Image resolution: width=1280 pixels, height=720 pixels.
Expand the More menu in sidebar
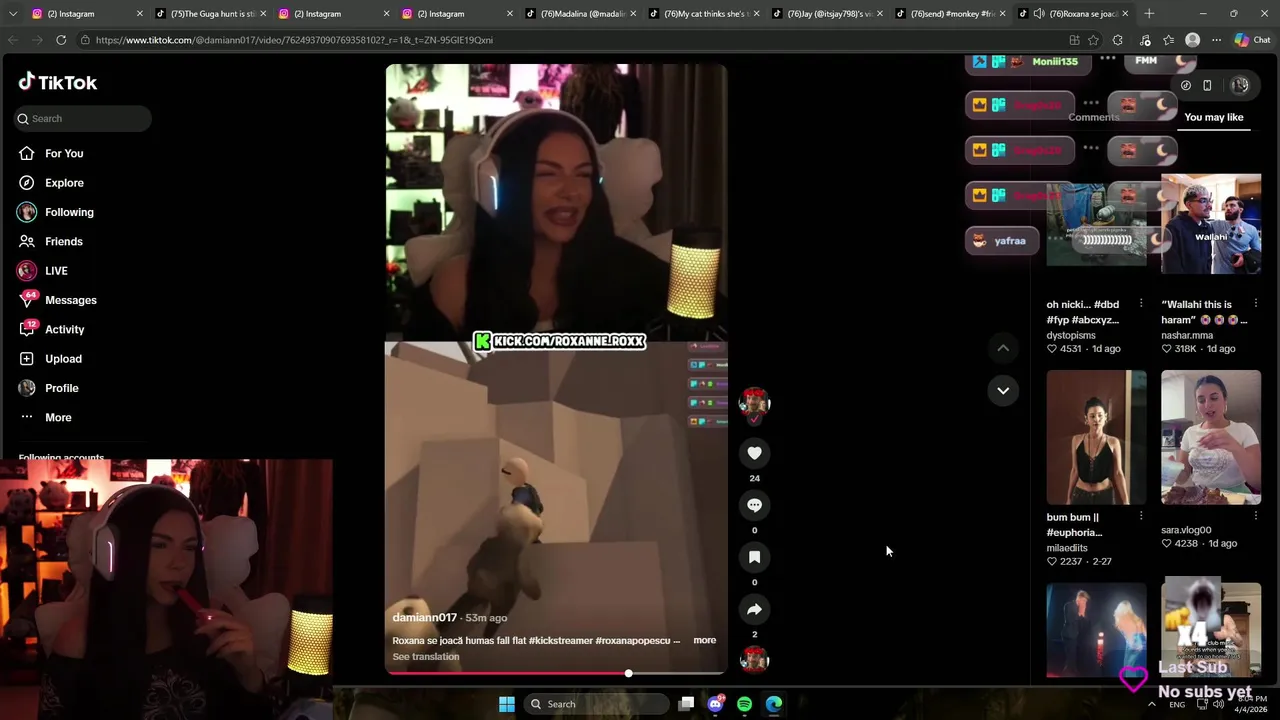click(58, 417)
